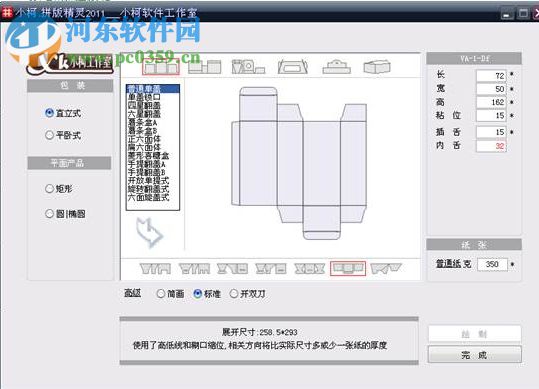This screenshot has width=539, height=389.
Task: Select the lid-and-base box icon in the top row
Action: pyautogui.click(x=337, y=67)
